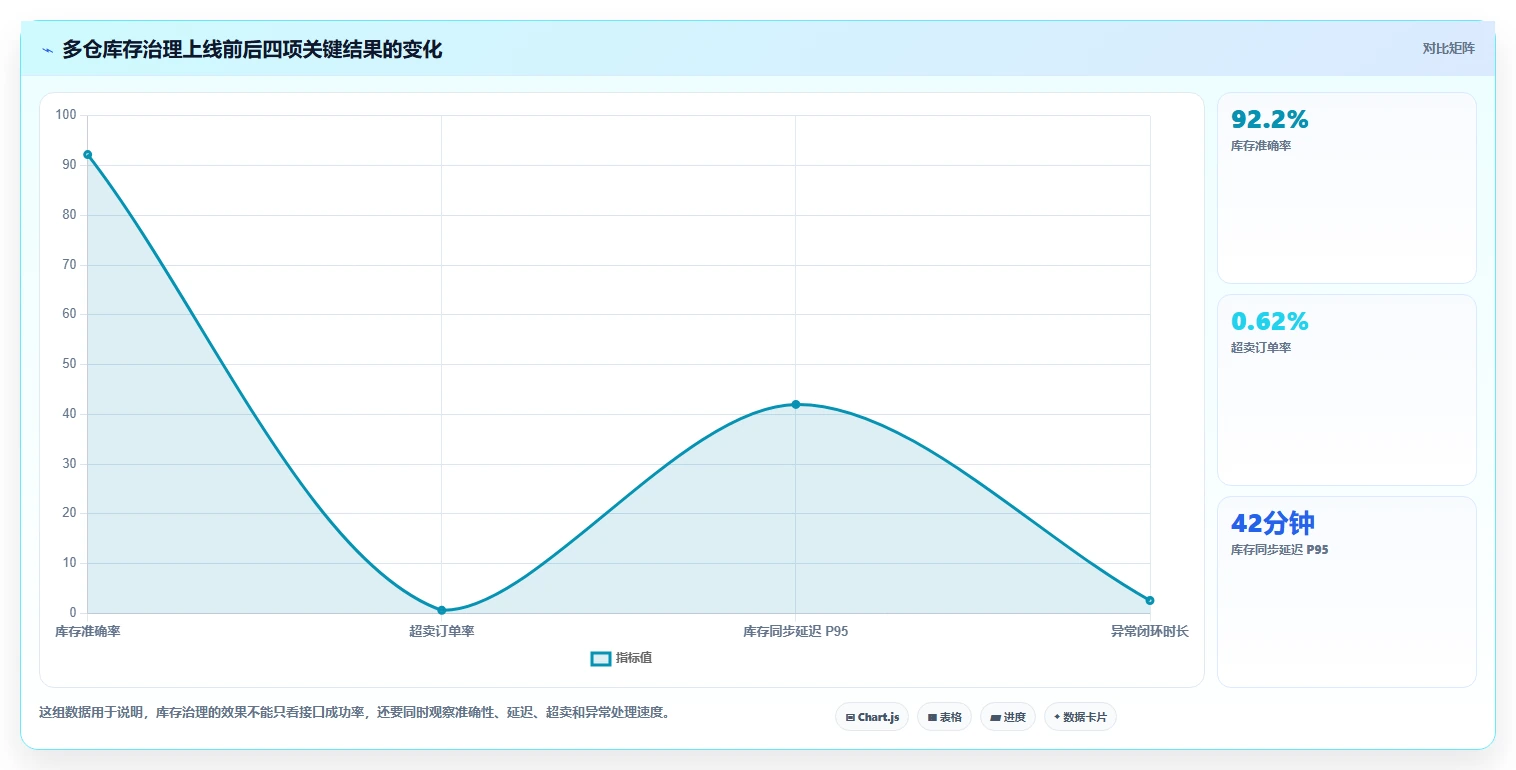Click the footnote text 这组数据用于说明

[x=355, y=713]
